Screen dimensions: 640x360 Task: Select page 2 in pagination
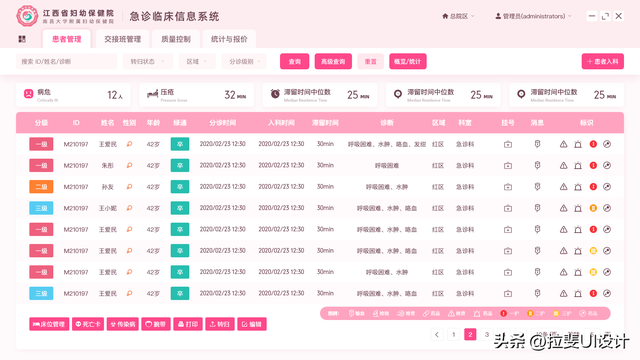click(x=470, y=335)
